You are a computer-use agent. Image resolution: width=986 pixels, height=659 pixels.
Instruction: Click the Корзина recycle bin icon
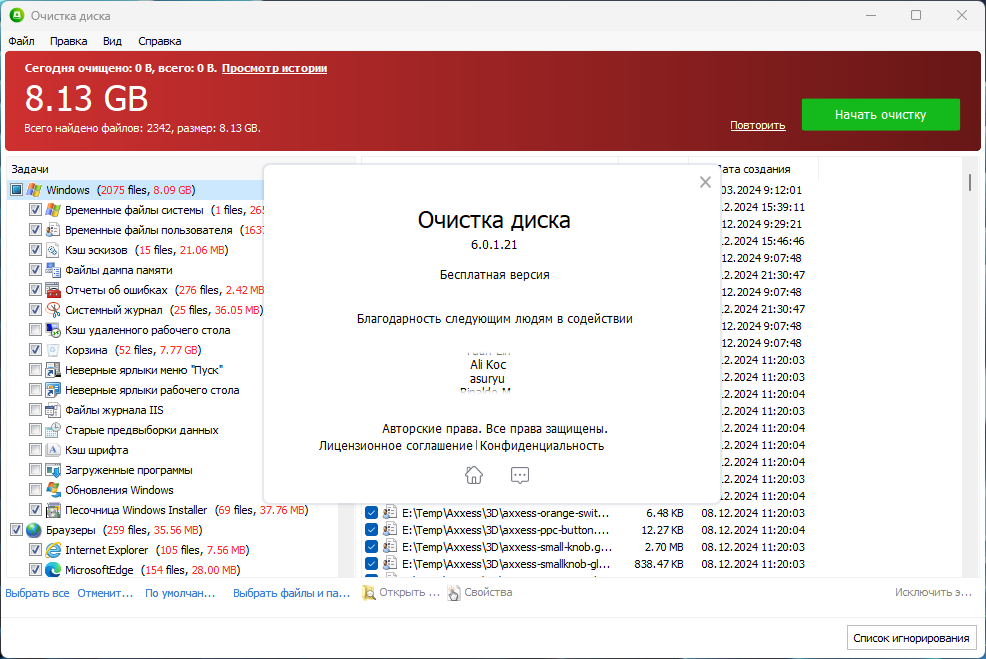tap(53, 350)
